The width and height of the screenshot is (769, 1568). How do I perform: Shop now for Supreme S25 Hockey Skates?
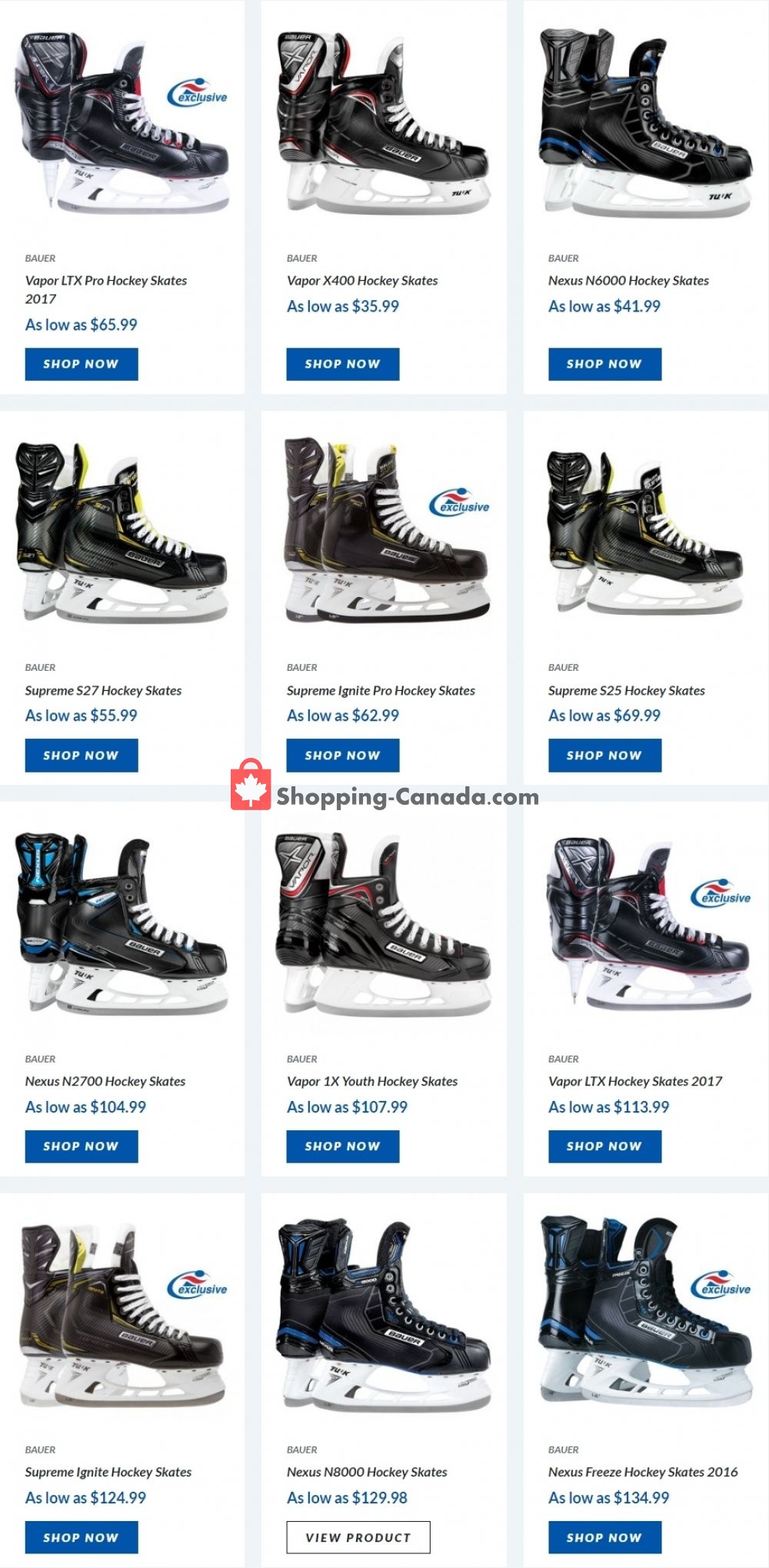coord(604,756)
